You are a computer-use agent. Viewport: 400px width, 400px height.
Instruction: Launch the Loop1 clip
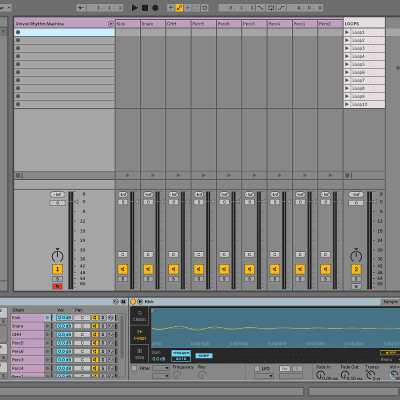[x=347, y=32]
